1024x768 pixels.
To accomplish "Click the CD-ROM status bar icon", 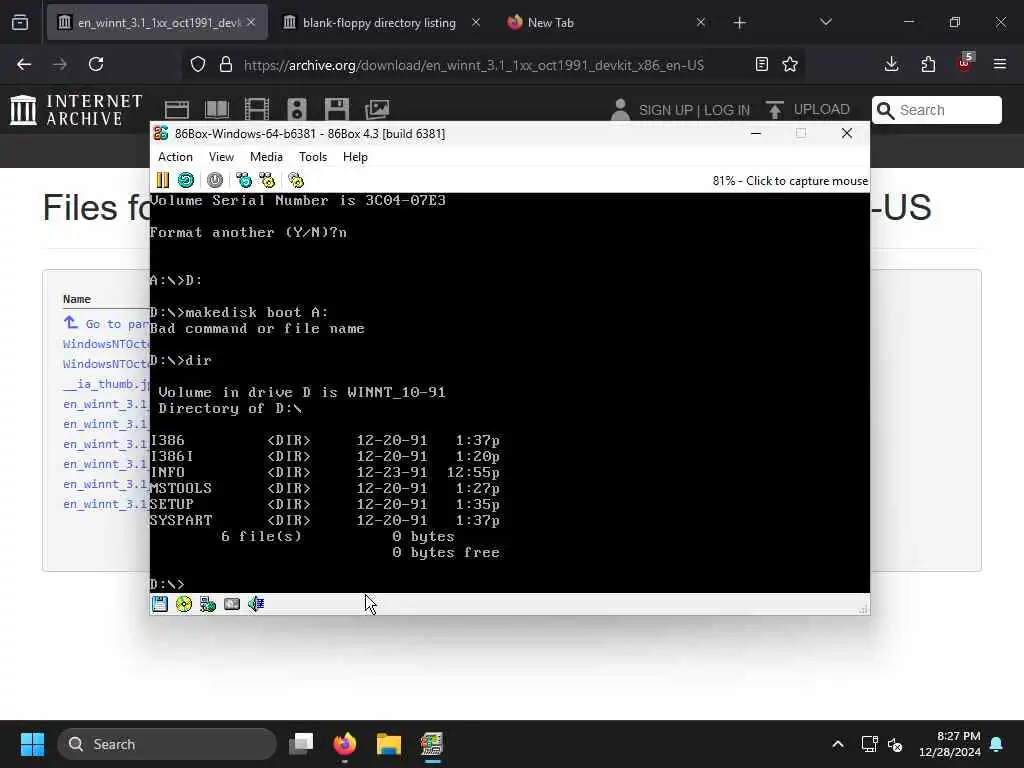I will tap(184, 604).
